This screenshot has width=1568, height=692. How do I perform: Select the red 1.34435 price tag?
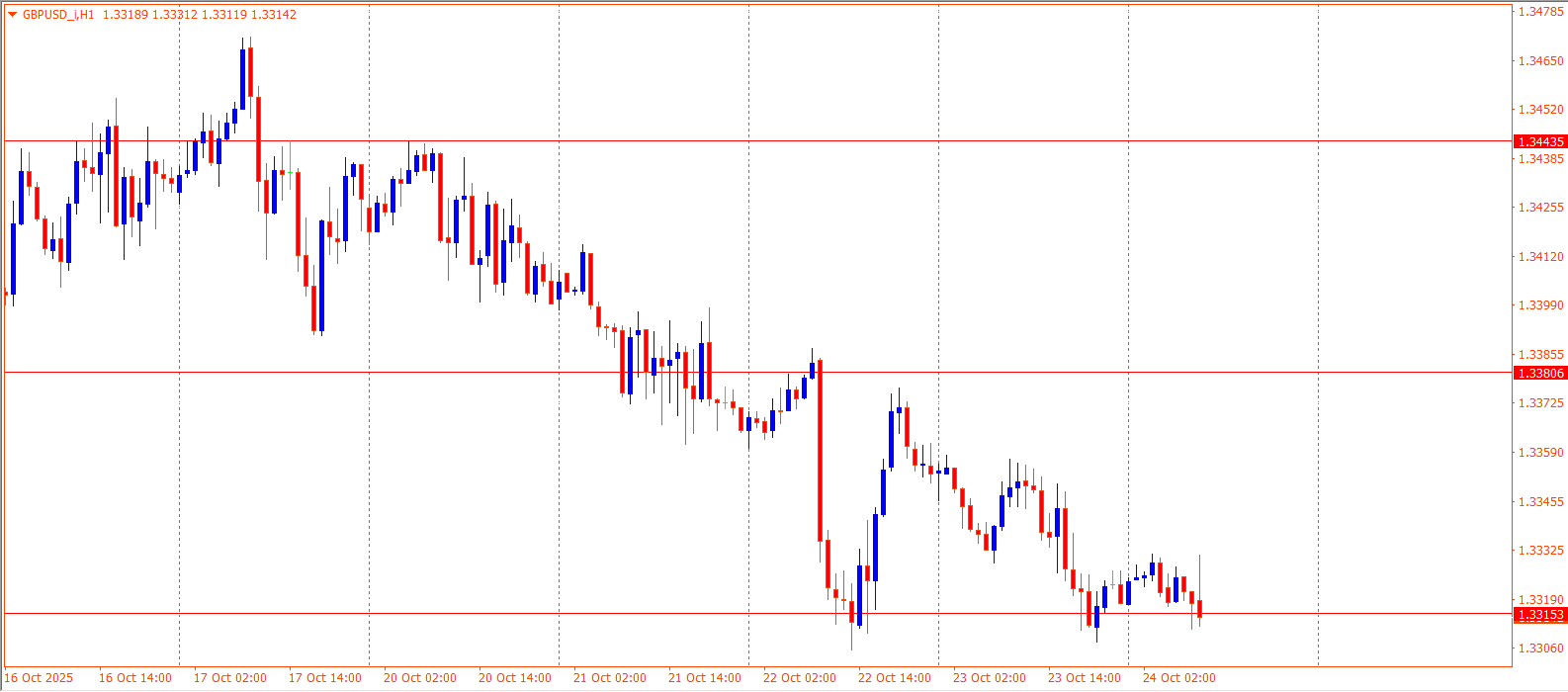(x=1540, y=142)
